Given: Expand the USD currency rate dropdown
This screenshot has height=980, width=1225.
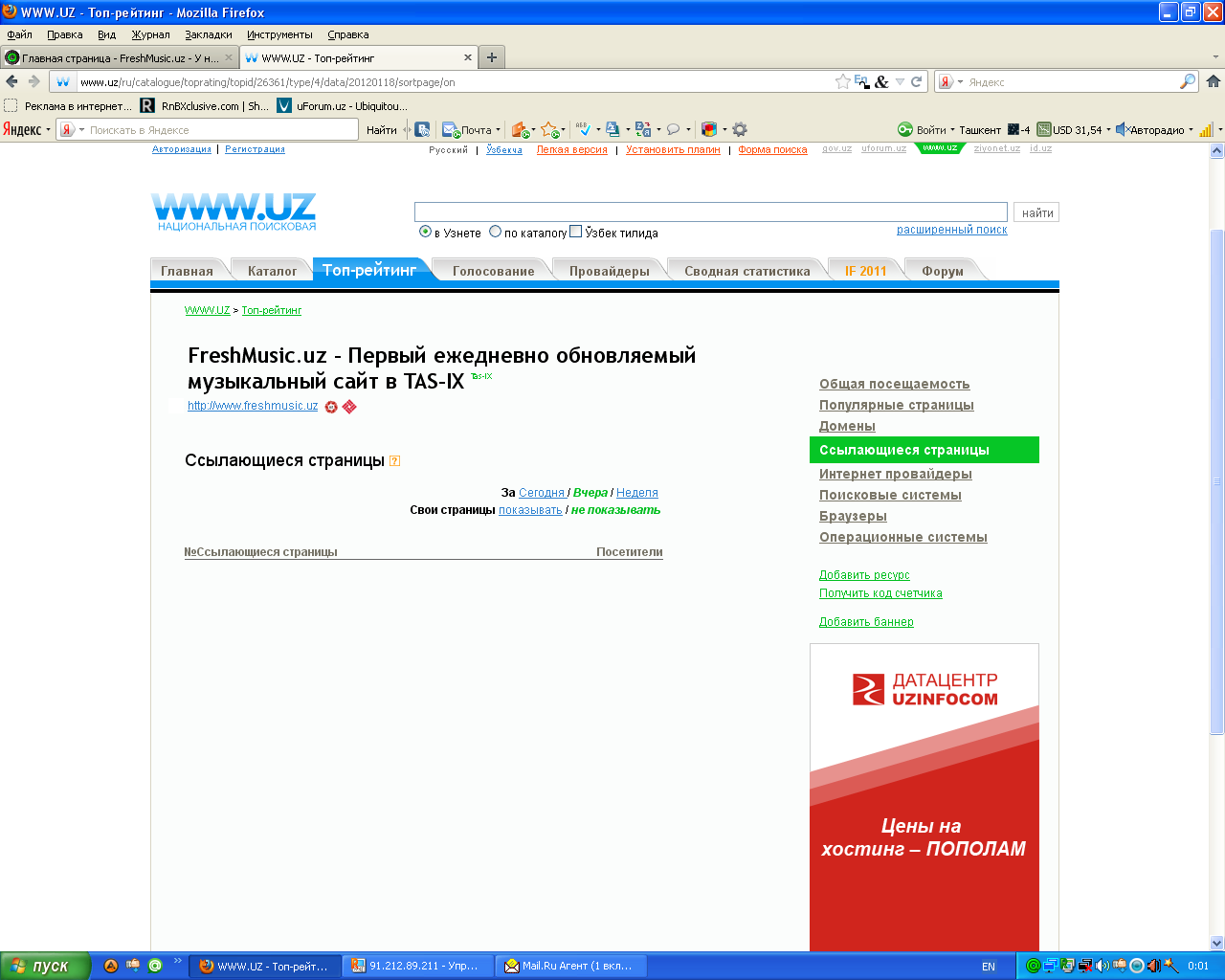Looking at the screenshot, I should tap(1108, 130).
